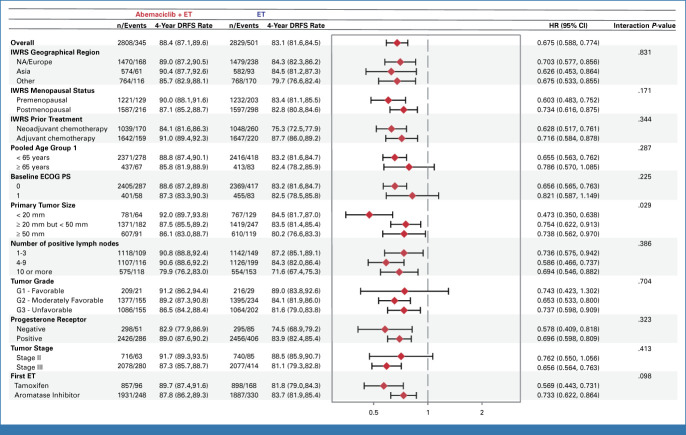This screenshot has width=686, height=435.
Task: Click the '2' x-axis tick label
Action: pyautogui.click(x=482, y=412)
